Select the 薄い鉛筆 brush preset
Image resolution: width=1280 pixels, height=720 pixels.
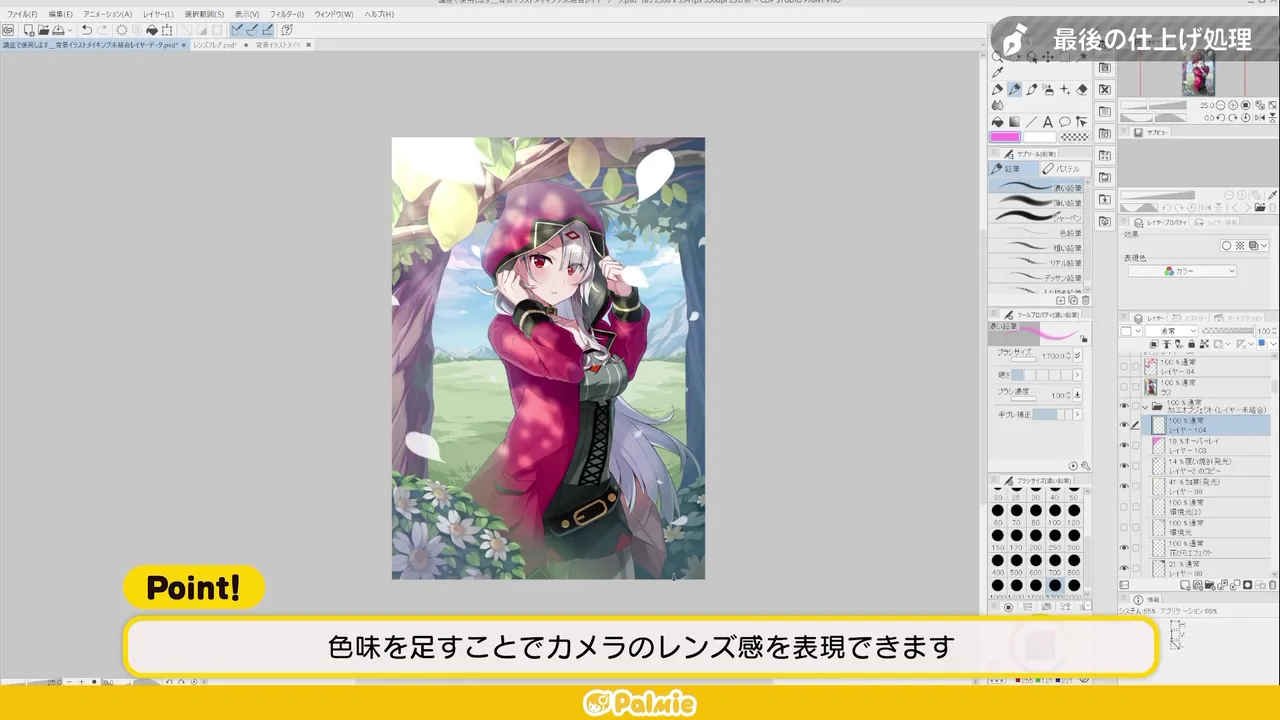click(x=1037, y=202)
